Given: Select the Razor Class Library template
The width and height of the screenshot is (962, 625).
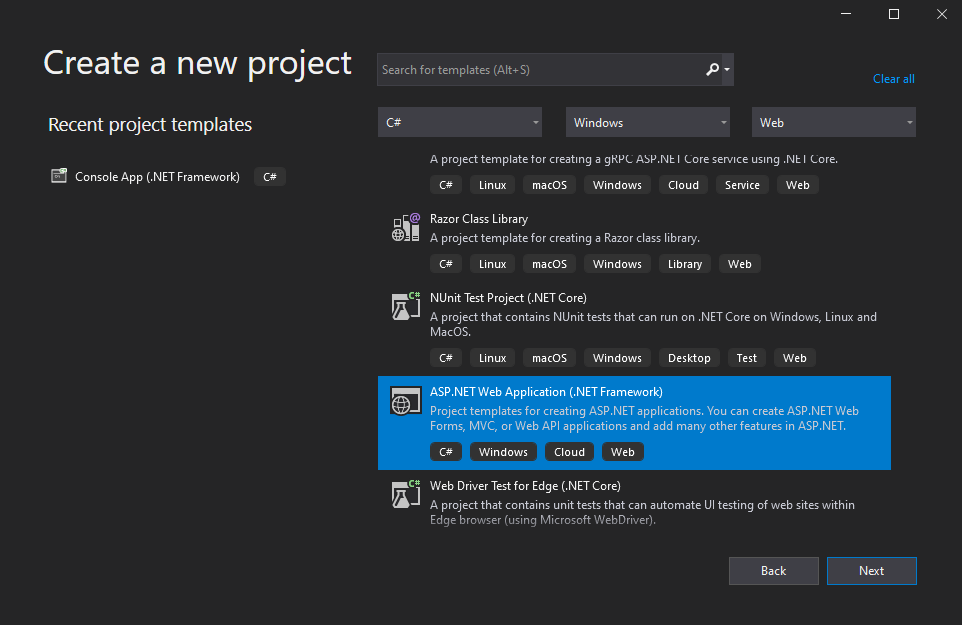Looking at the screenshot, I should point(634,242).
